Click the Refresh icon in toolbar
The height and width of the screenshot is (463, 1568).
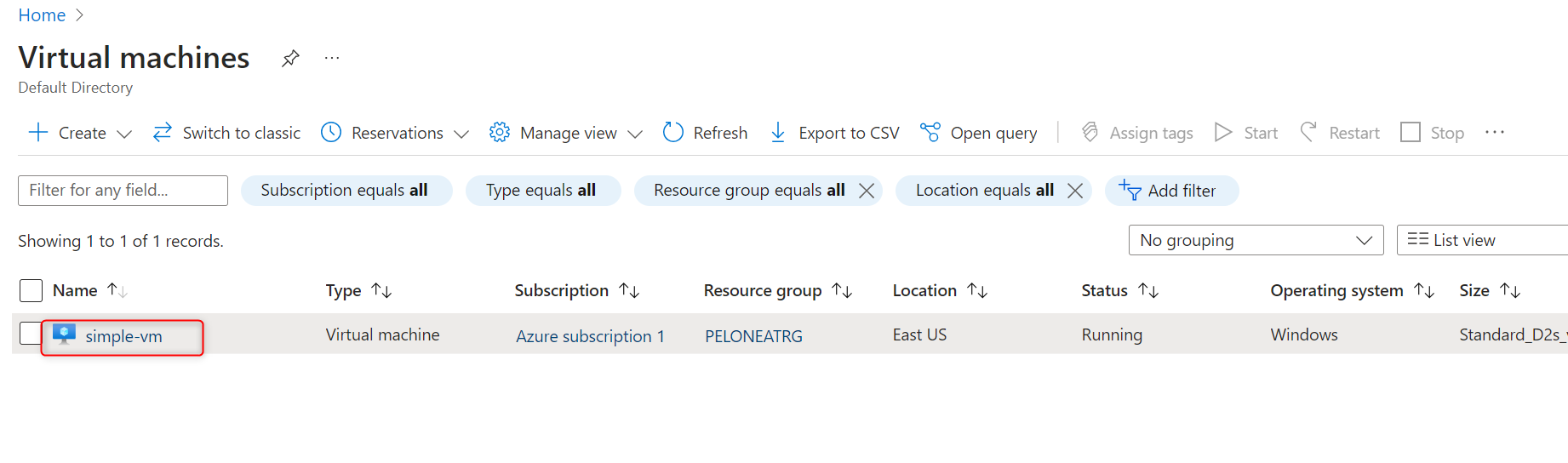point(673,132)
